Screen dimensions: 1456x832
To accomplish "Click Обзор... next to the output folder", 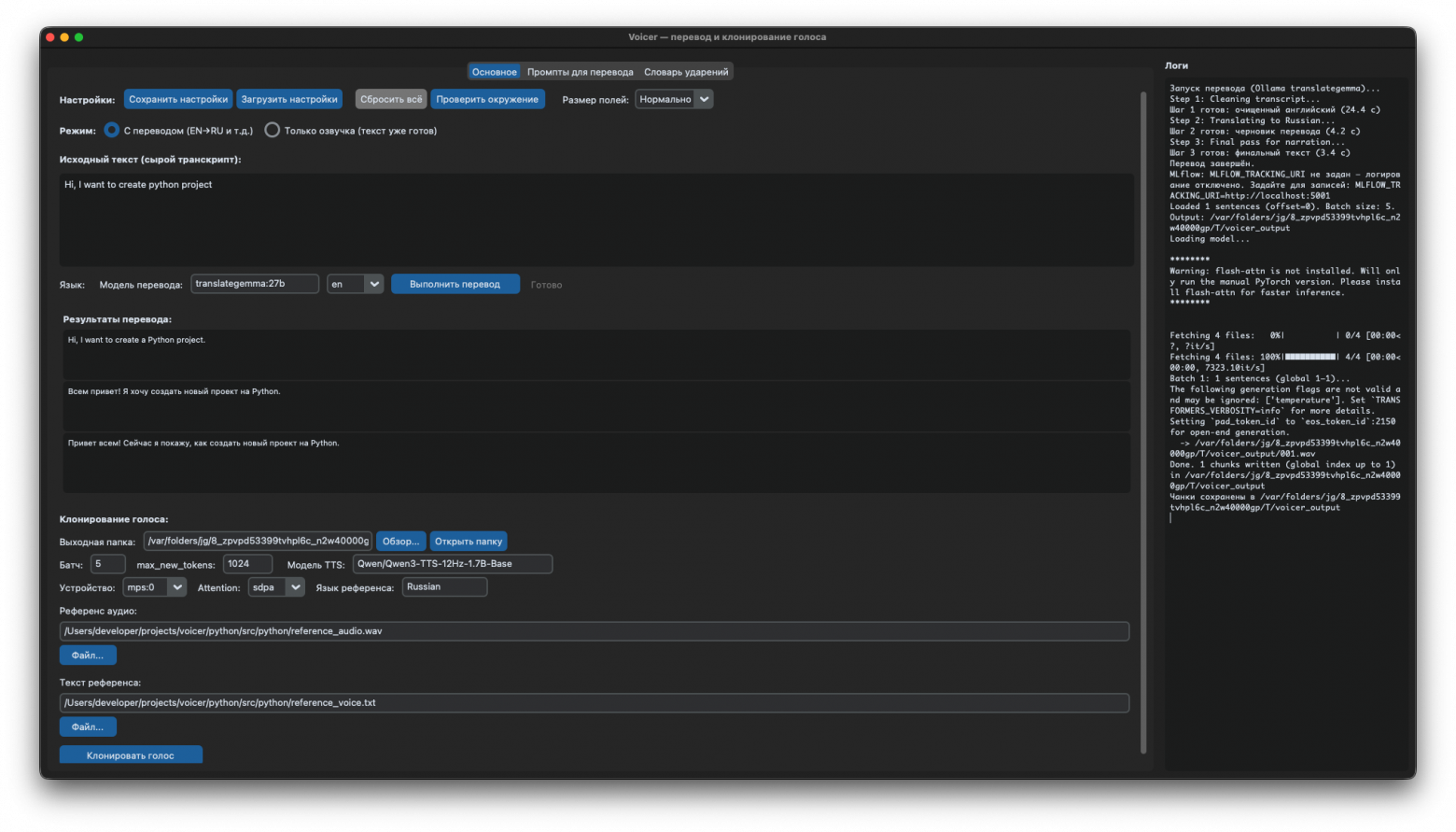I will [x=401, y=541].
